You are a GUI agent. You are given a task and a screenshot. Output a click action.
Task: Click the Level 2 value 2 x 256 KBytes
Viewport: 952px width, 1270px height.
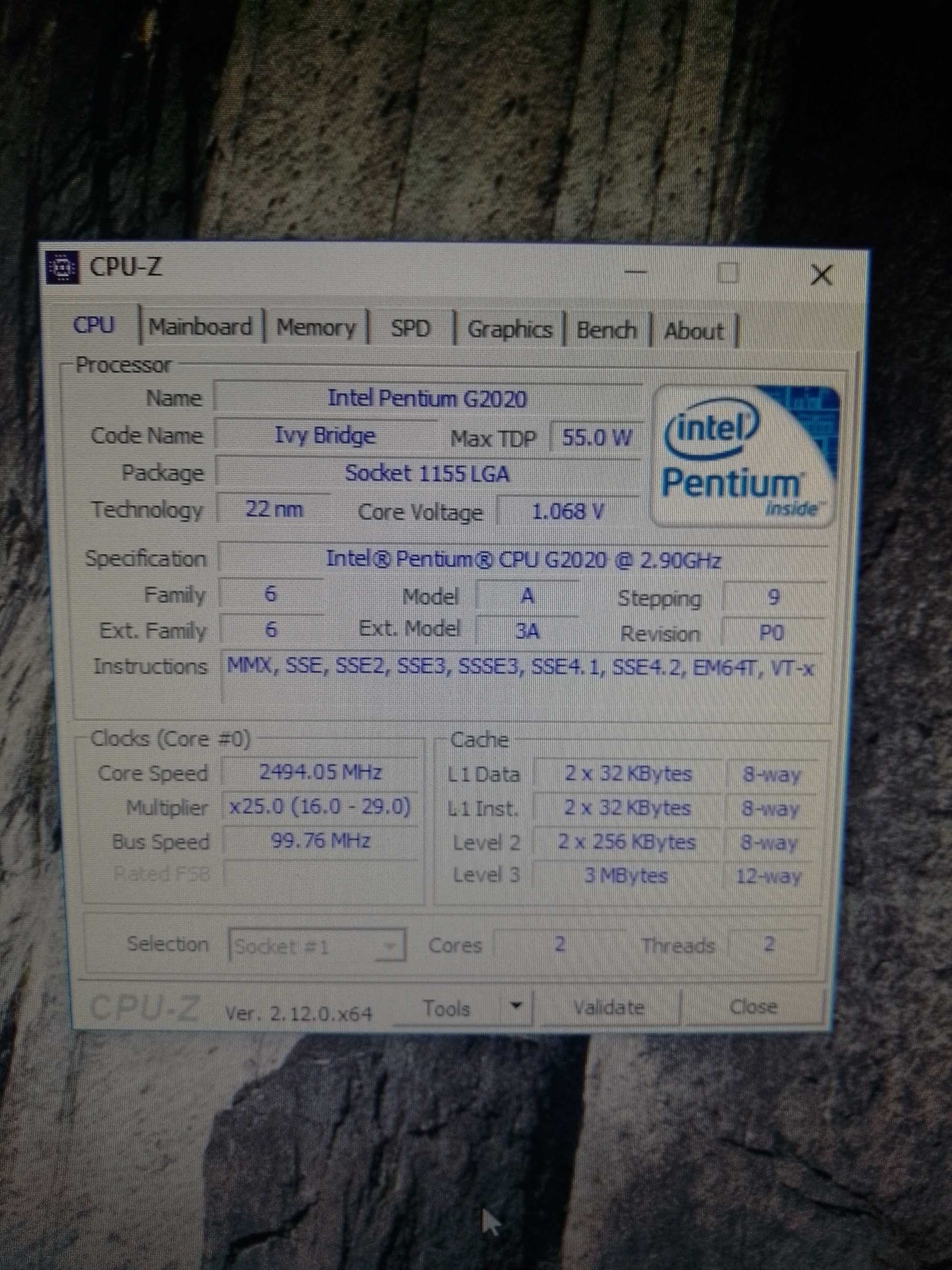coord(626,842)
